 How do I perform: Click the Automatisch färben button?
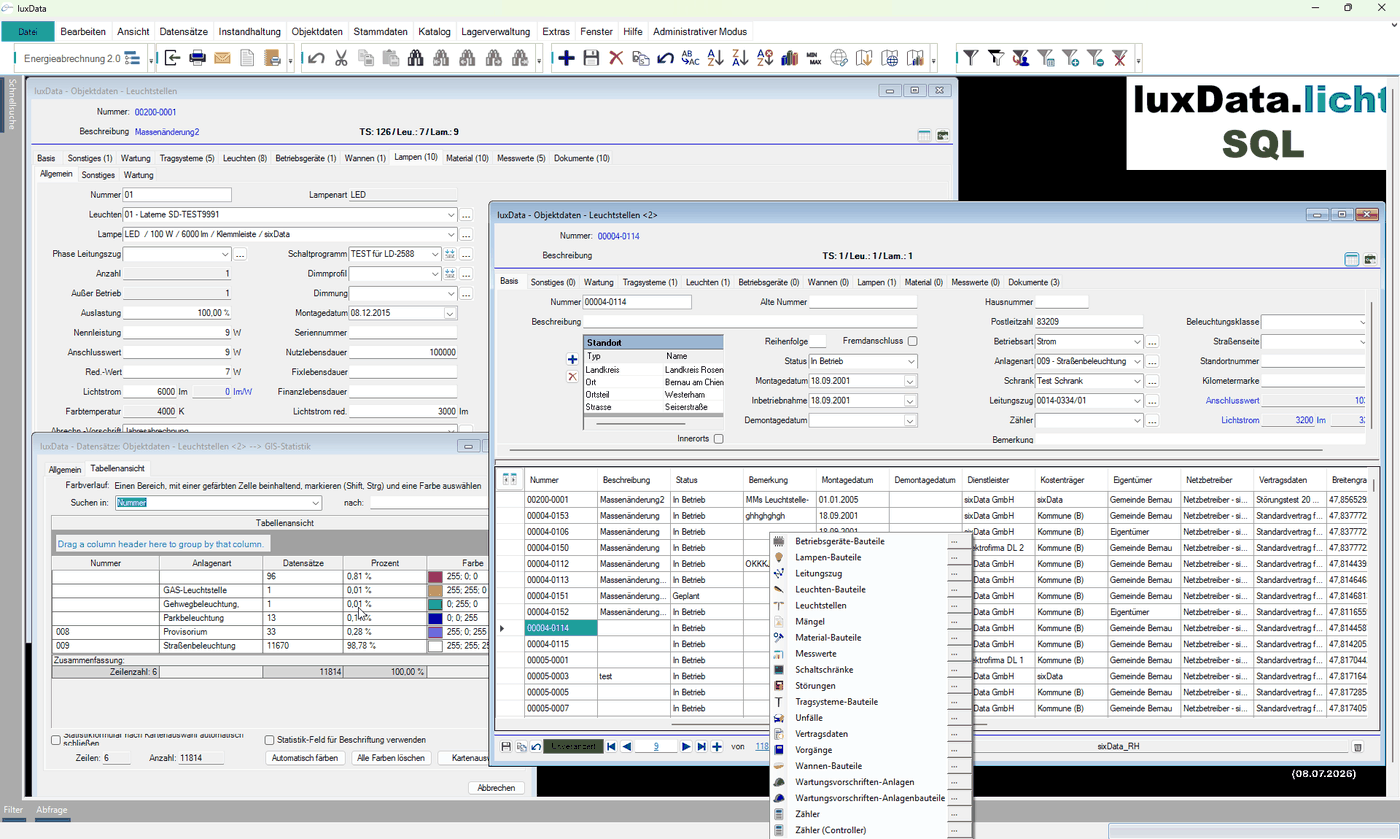click(x=305, y=758)
